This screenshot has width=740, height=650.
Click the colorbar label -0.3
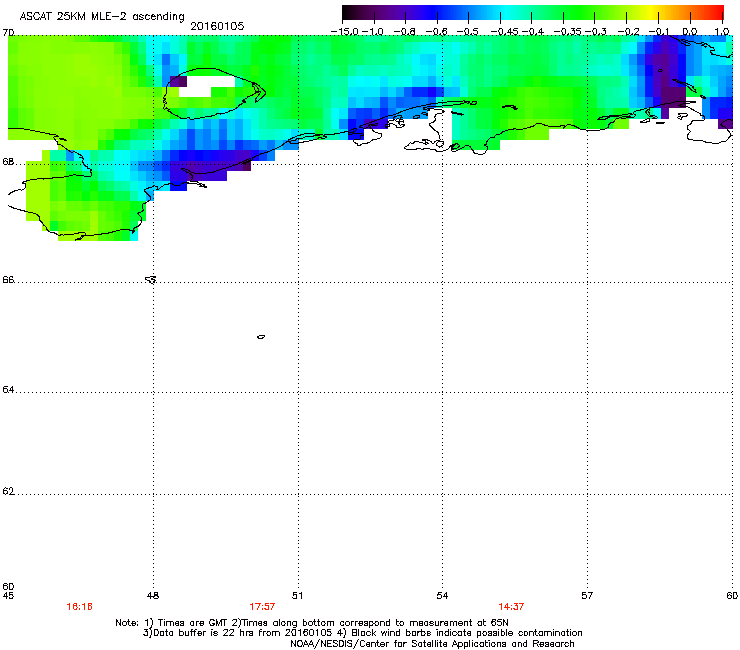pyautogui.click(x=596, y=32)
